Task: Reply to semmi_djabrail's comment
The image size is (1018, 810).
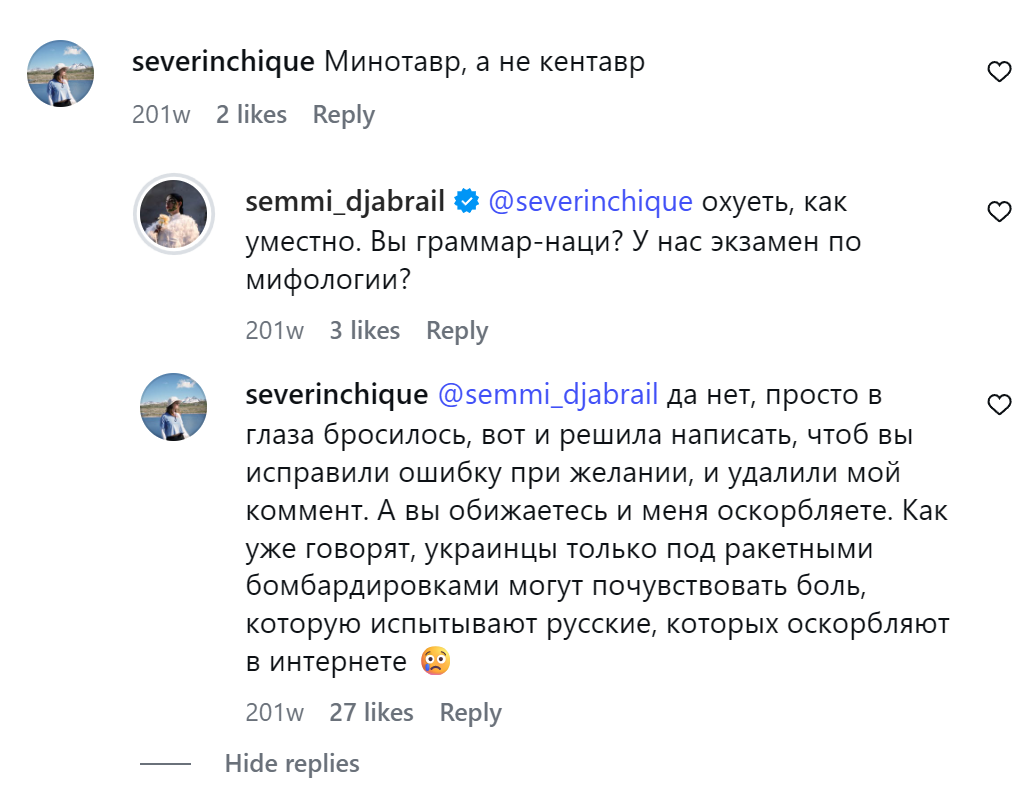Action: 457,331
